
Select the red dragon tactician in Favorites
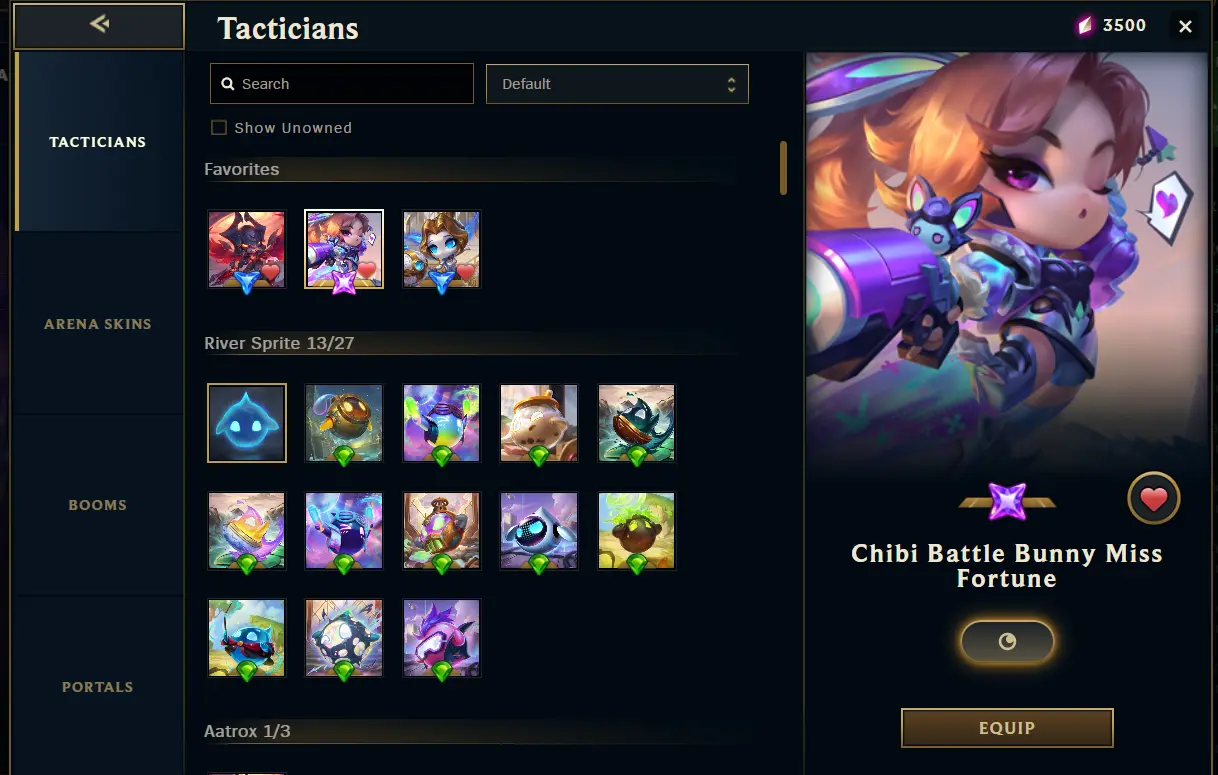point(247,249)
